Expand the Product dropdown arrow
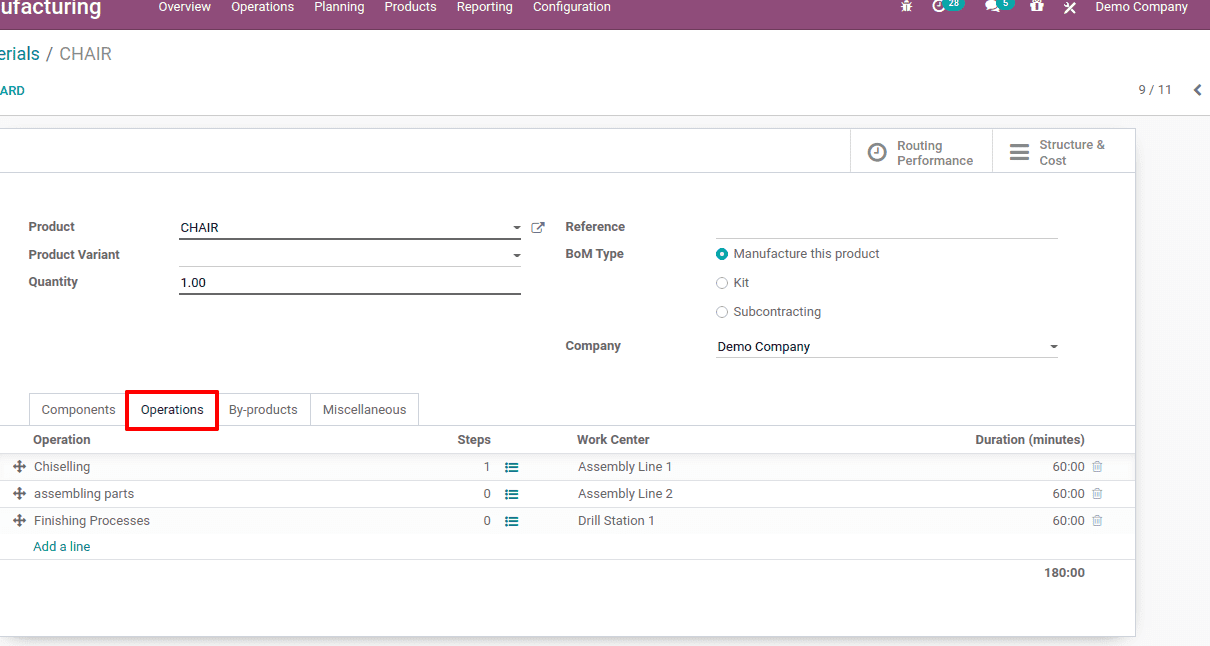The width and height of the screenshot is (1210, 646). point(516,228)
